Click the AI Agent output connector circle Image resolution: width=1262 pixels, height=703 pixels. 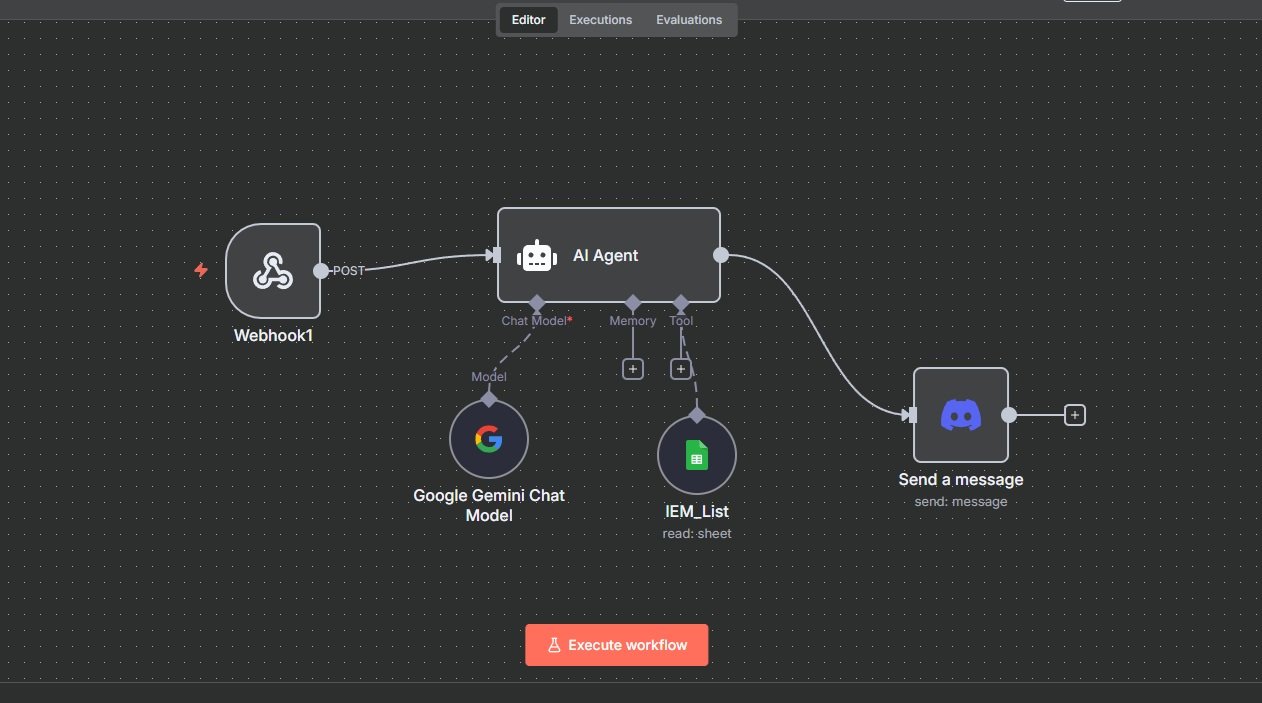pos(721,255)
